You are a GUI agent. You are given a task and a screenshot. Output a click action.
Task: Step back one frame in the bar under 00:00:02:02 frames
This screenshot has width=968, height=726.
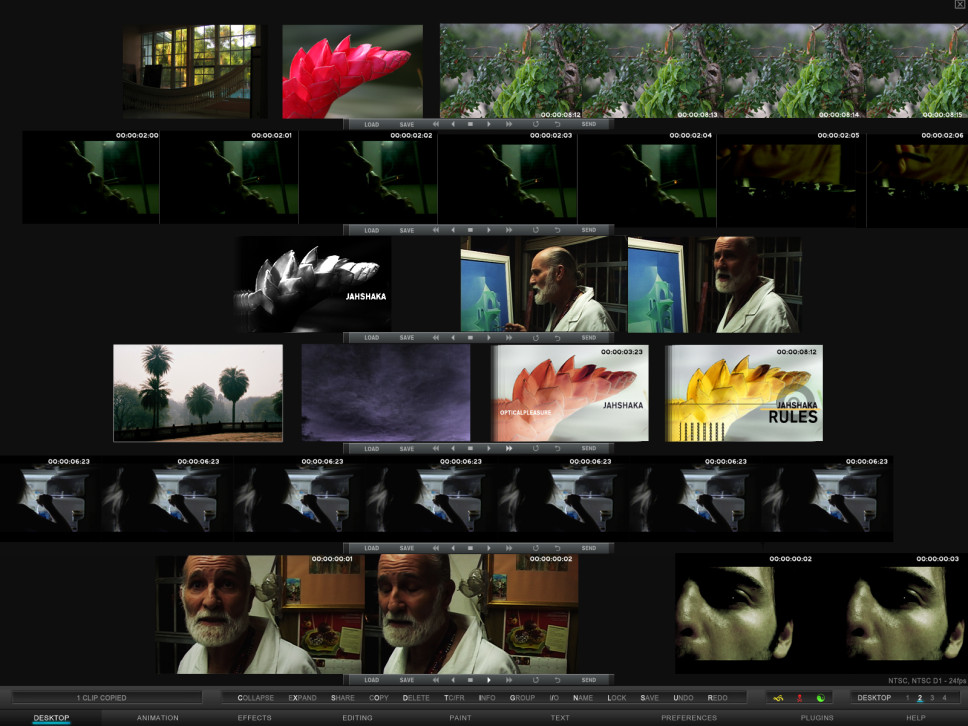[453, 230]
